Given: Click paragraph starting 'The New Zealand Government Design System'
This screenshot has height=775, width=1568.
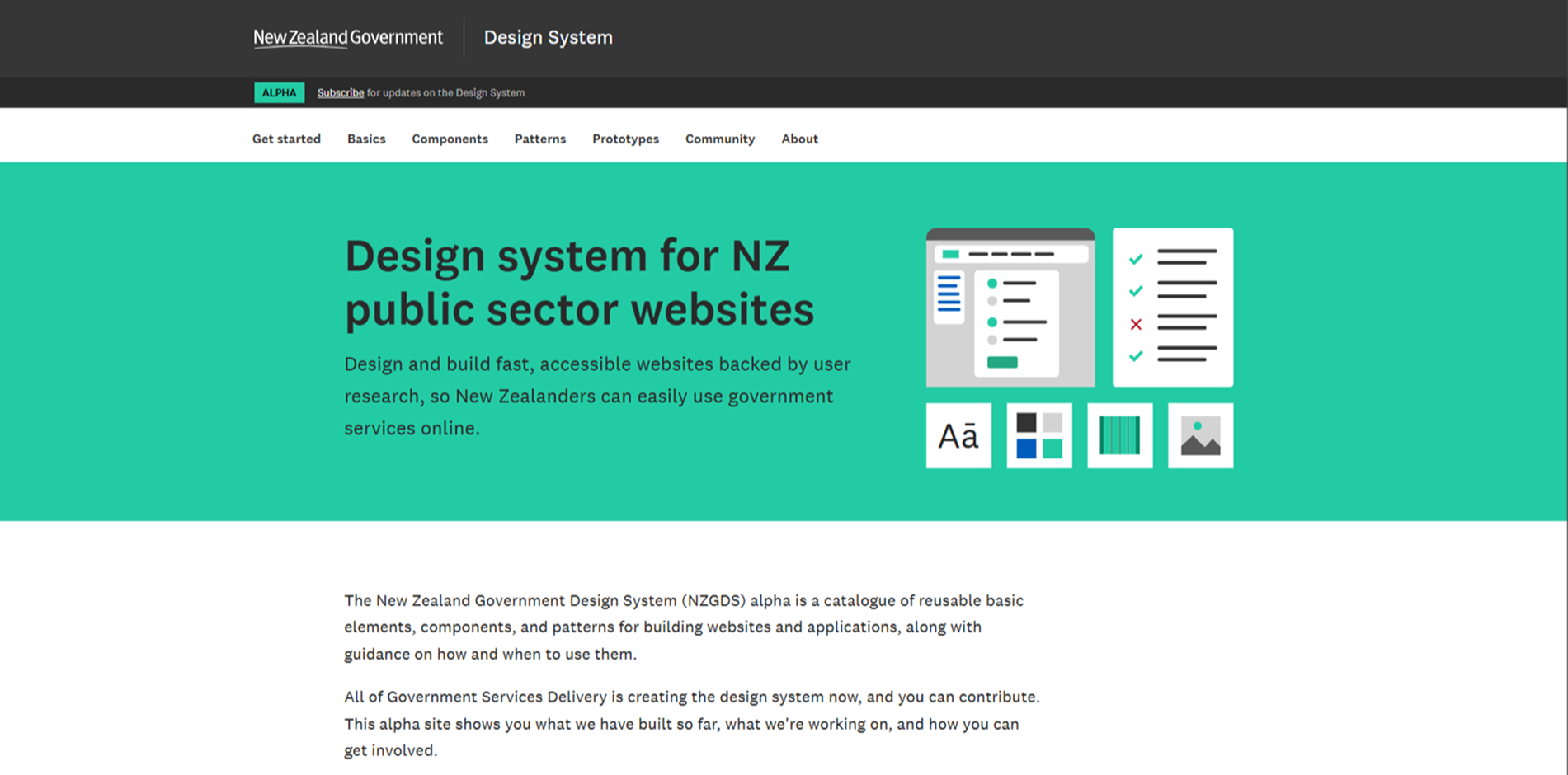Looking at the screenshot, I should point(684,627).
